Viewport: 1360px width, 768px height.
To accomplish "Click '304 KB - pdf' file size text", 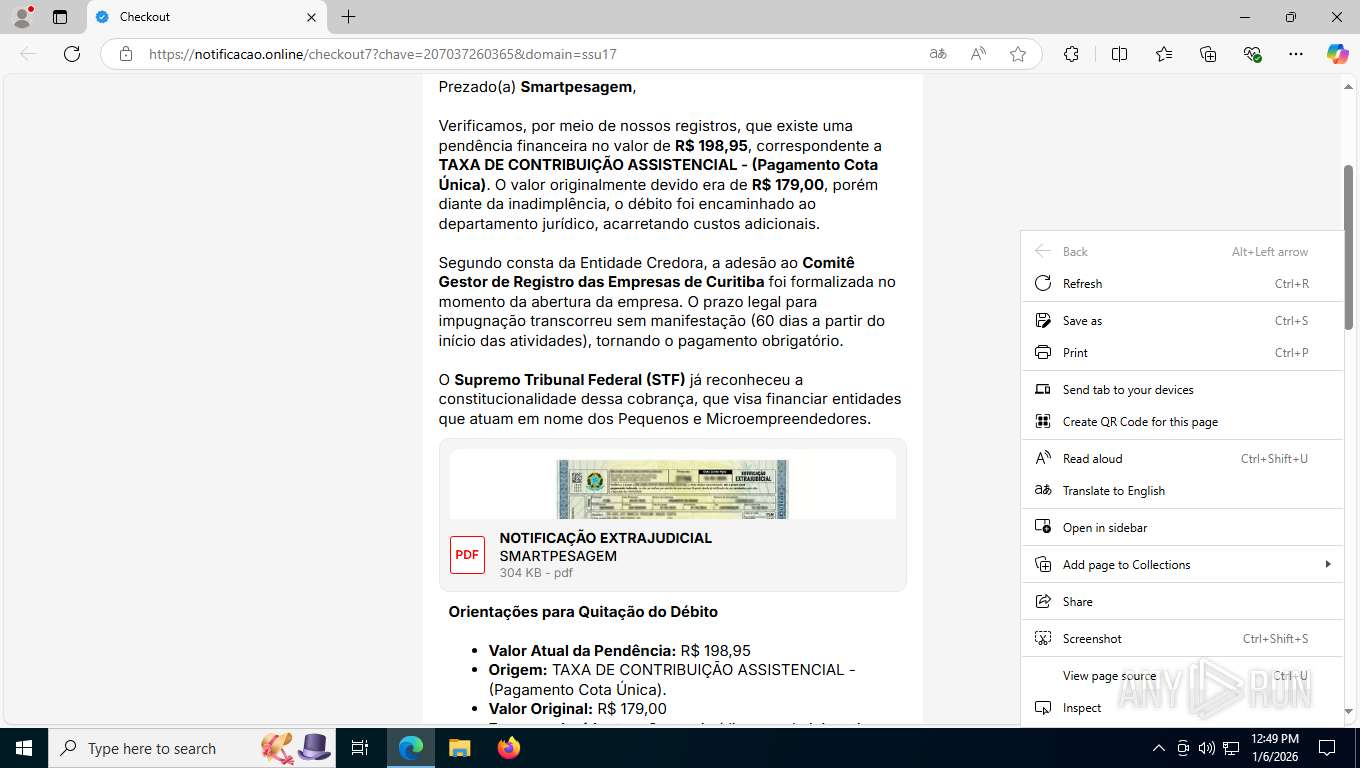I will 537,573.
